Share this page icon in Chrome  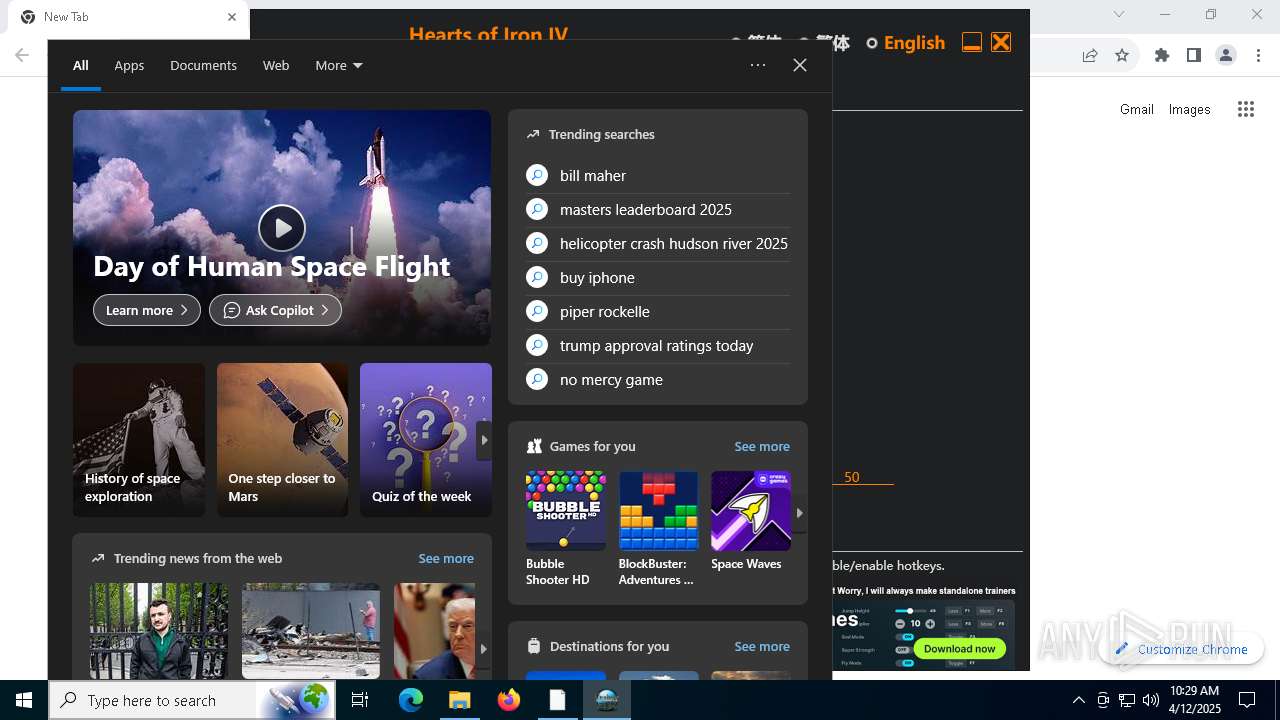pos(1090,56)
